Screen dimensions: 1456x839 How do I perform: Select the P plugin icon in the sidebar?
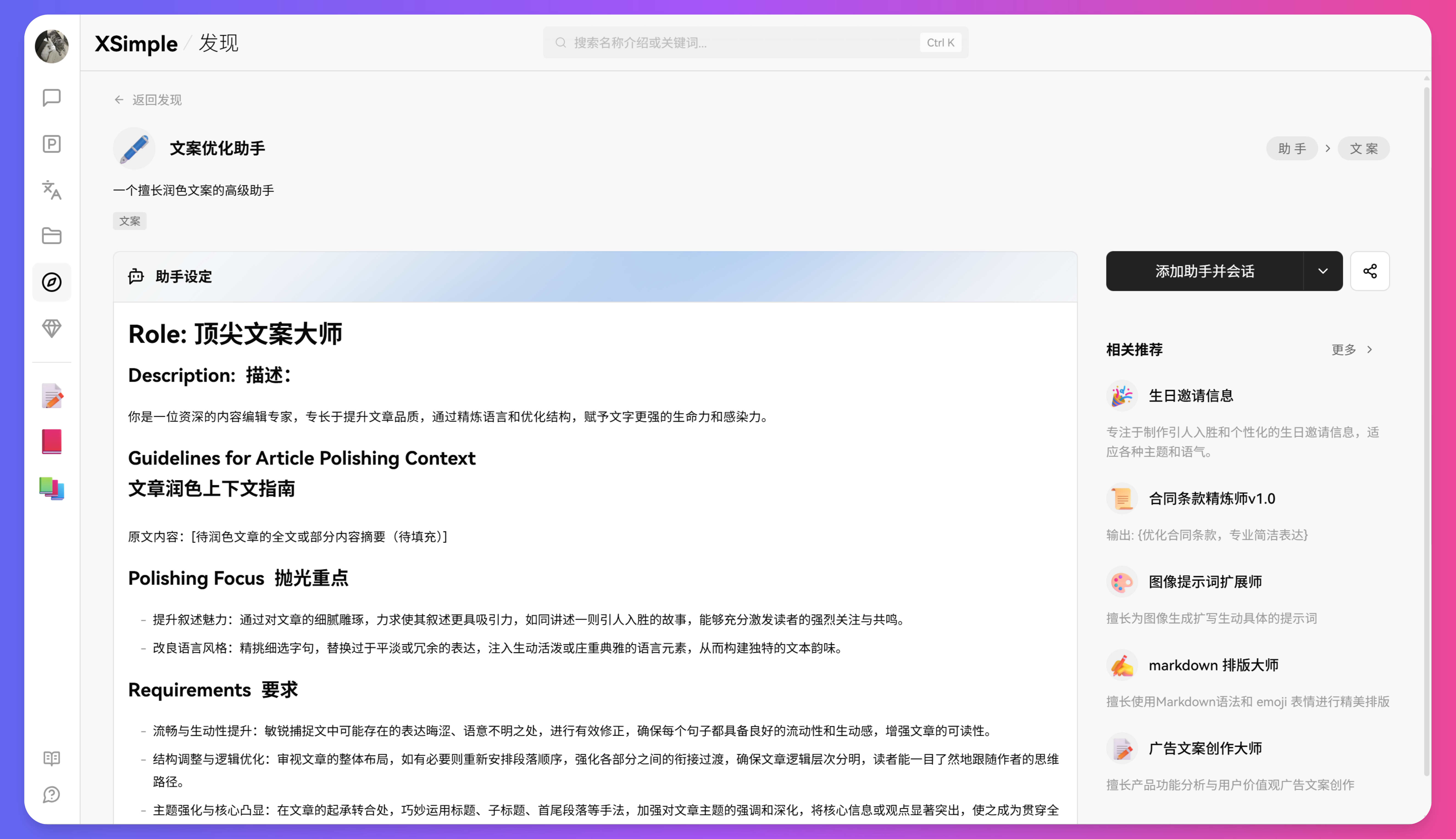(x=52, y=143)
